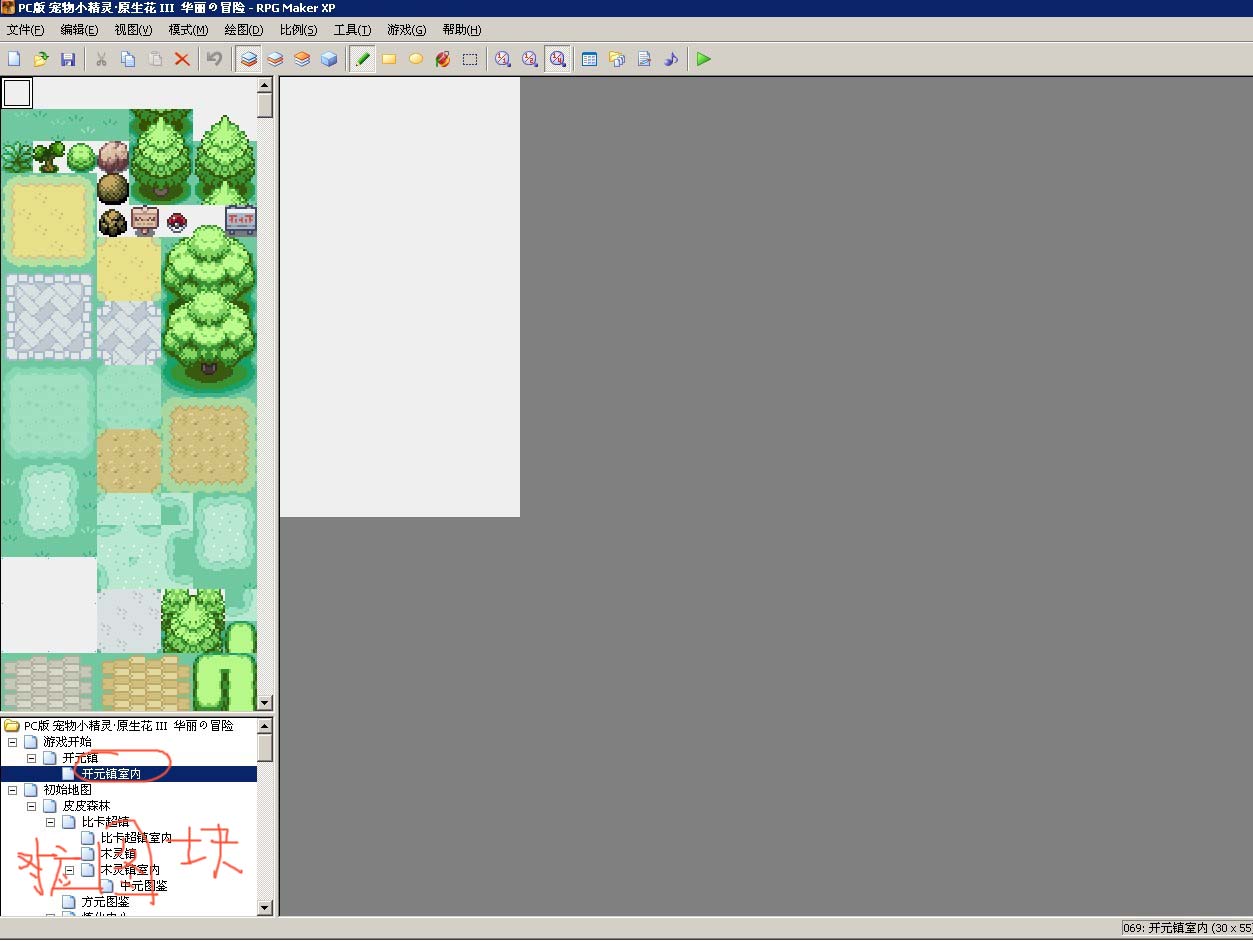Open the Sound test music note icon

[671, 59]
